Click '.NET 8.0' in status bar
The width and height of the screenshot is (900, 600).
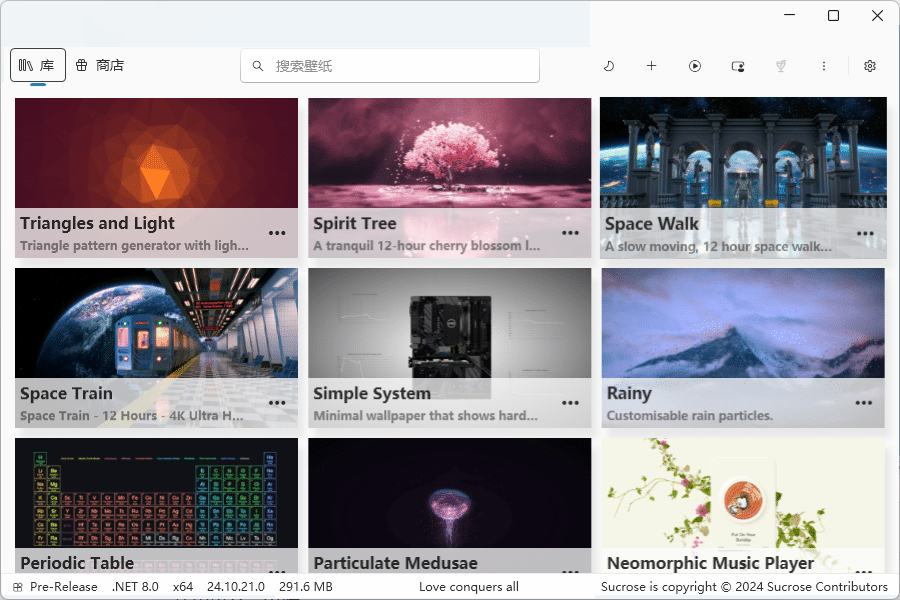pyautogui.click(x=135, y=587)
